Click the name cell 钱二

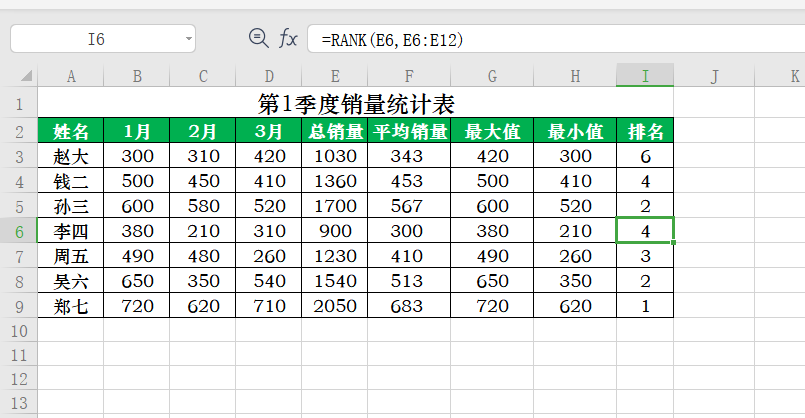click(71, 181)
